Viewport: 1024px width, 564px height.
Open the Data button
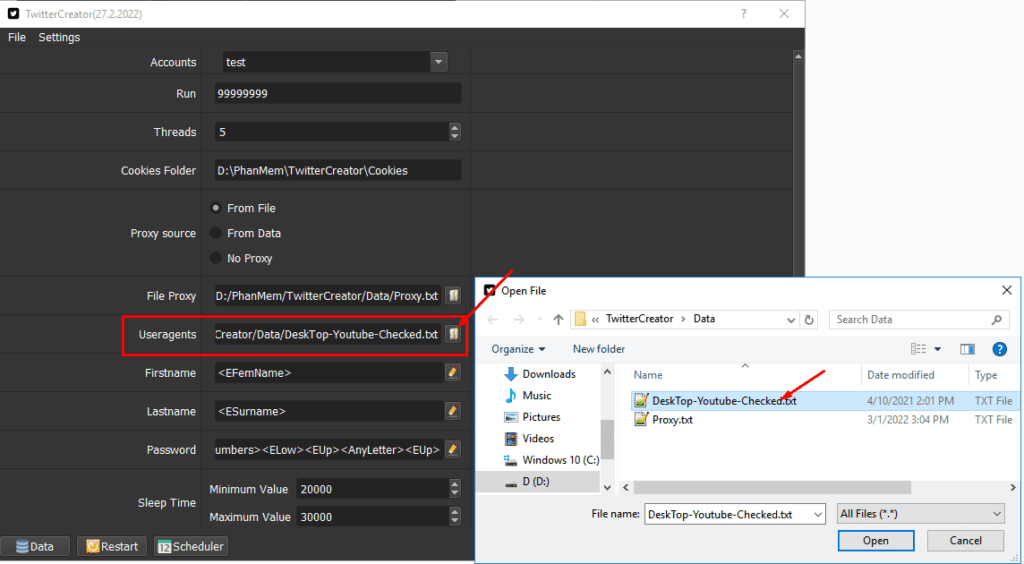point(35,546)
